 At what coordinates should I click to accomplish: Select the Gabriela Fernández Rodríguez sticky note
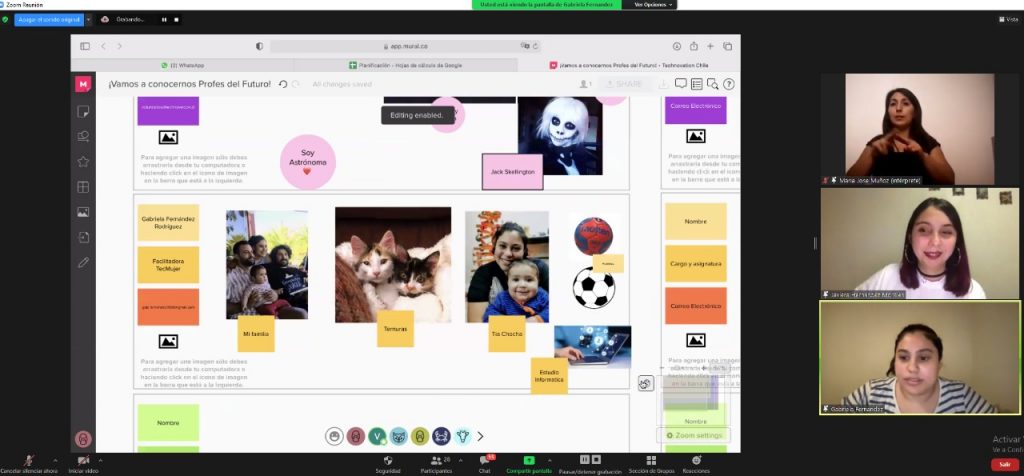pyautogui.click(x=168, y=223)
